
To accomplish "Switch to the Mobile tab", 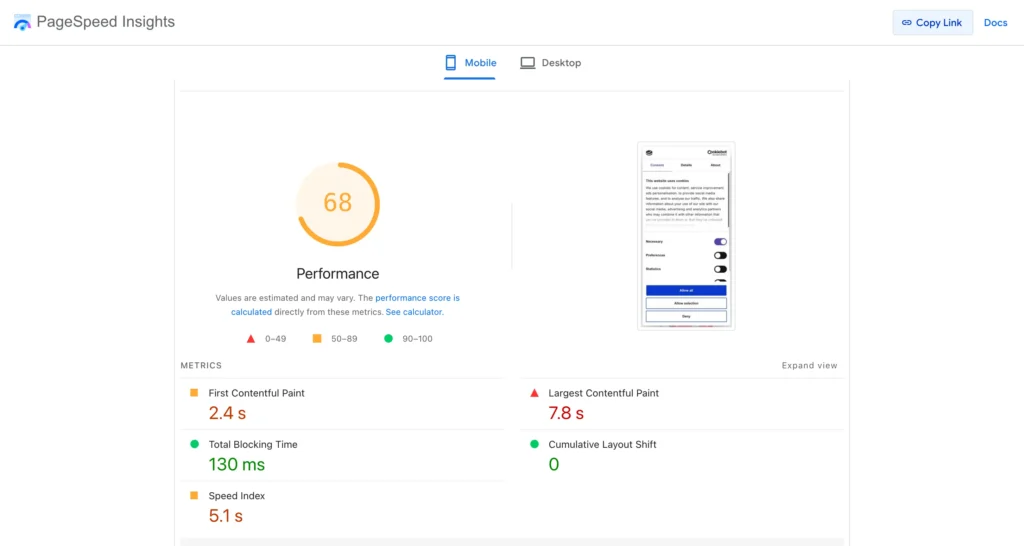I will (470, 63).
